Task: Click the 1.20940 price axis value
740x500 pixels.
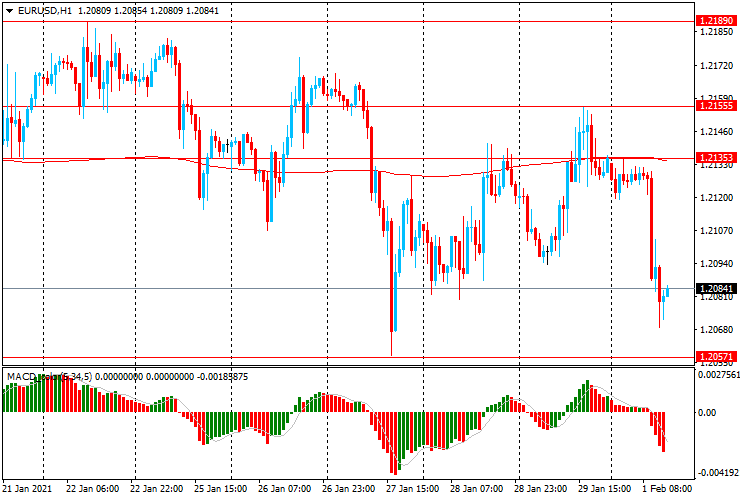Action: coord(717,263)
